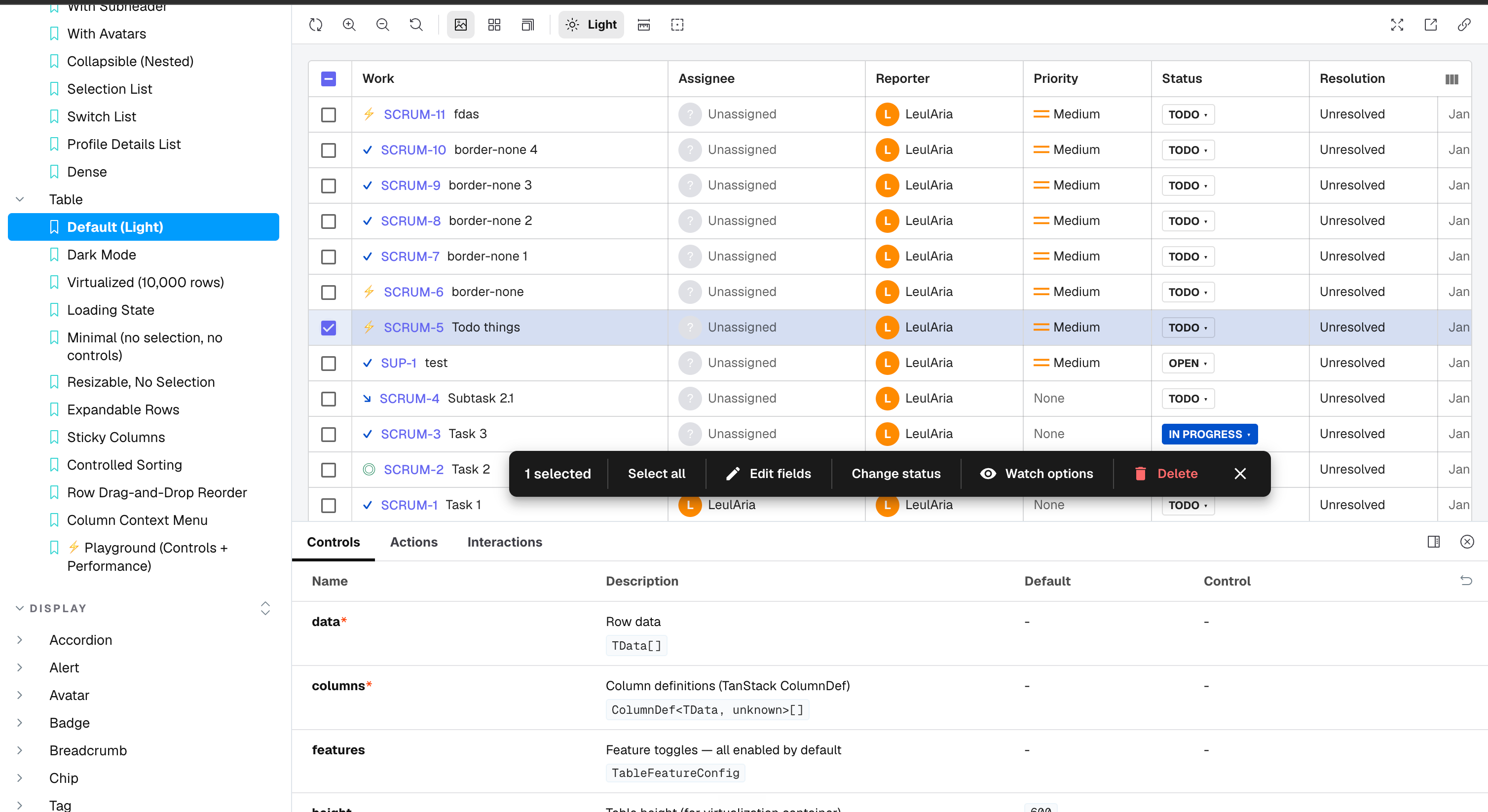Sort by the Priority column header

tap(1055, 78)
